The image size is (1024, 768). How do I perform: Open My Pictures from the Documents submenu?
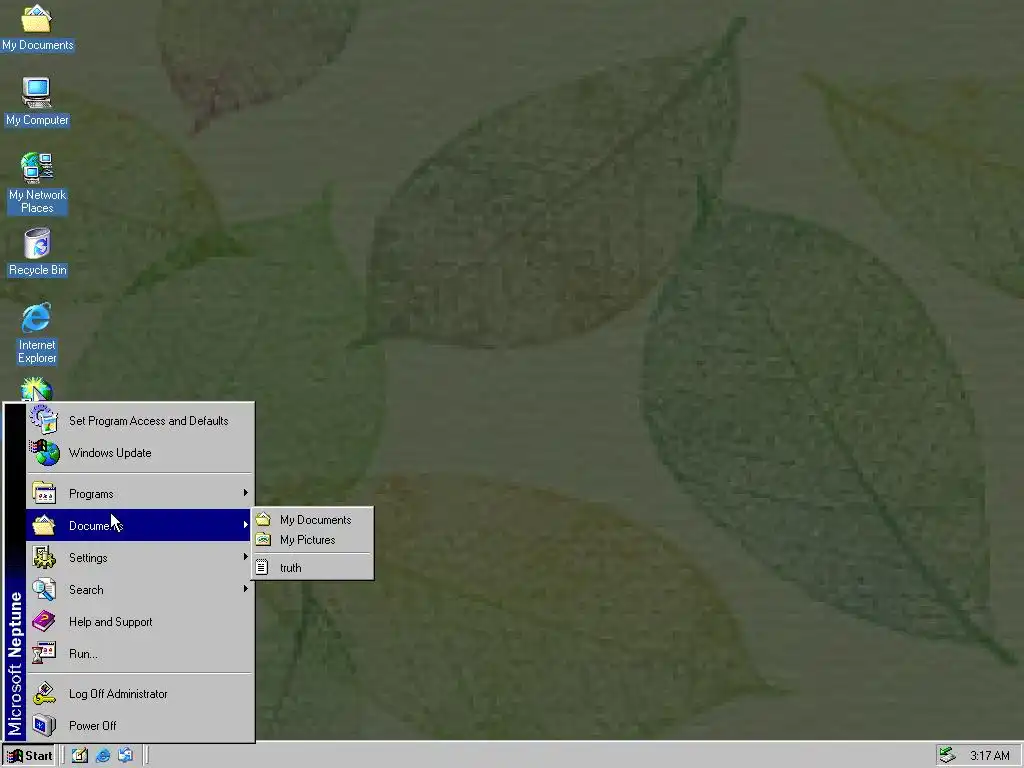312,539
